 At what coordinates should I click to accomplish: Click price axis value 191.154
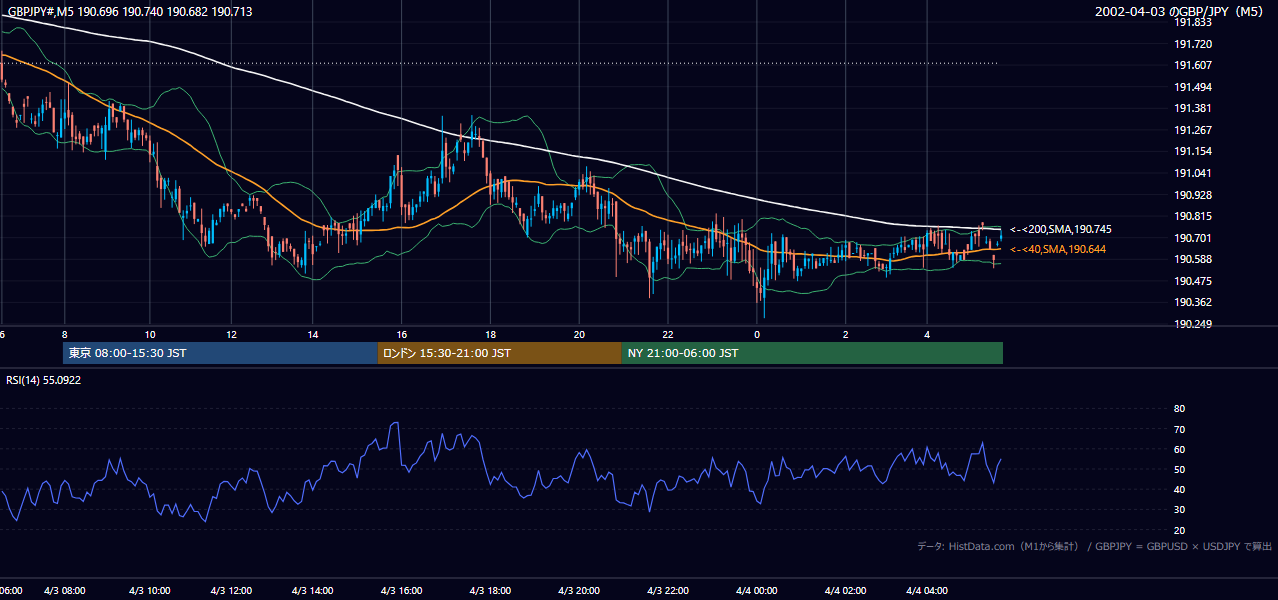[x=1193, y=151]
